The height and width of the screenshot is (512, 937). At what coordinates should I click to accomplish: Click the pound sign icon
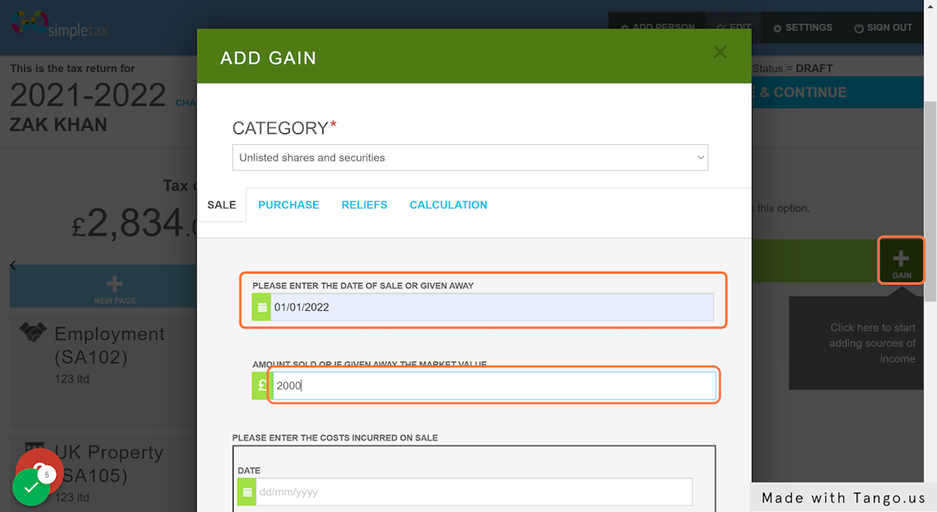tap(262, 385)
